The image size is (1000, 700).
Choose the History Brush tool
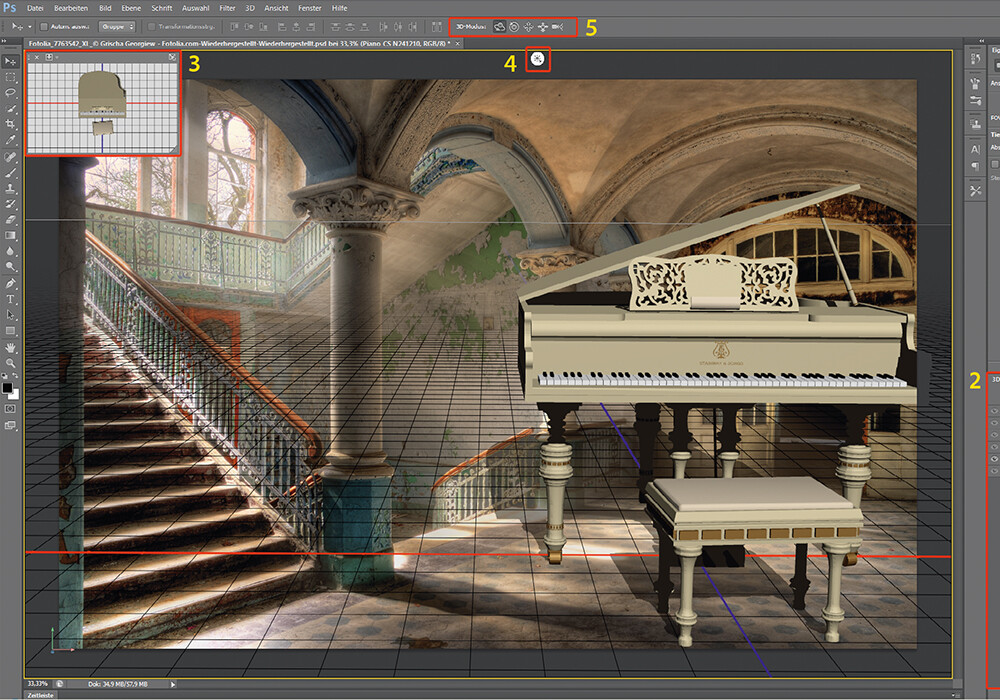pos(10,204)
